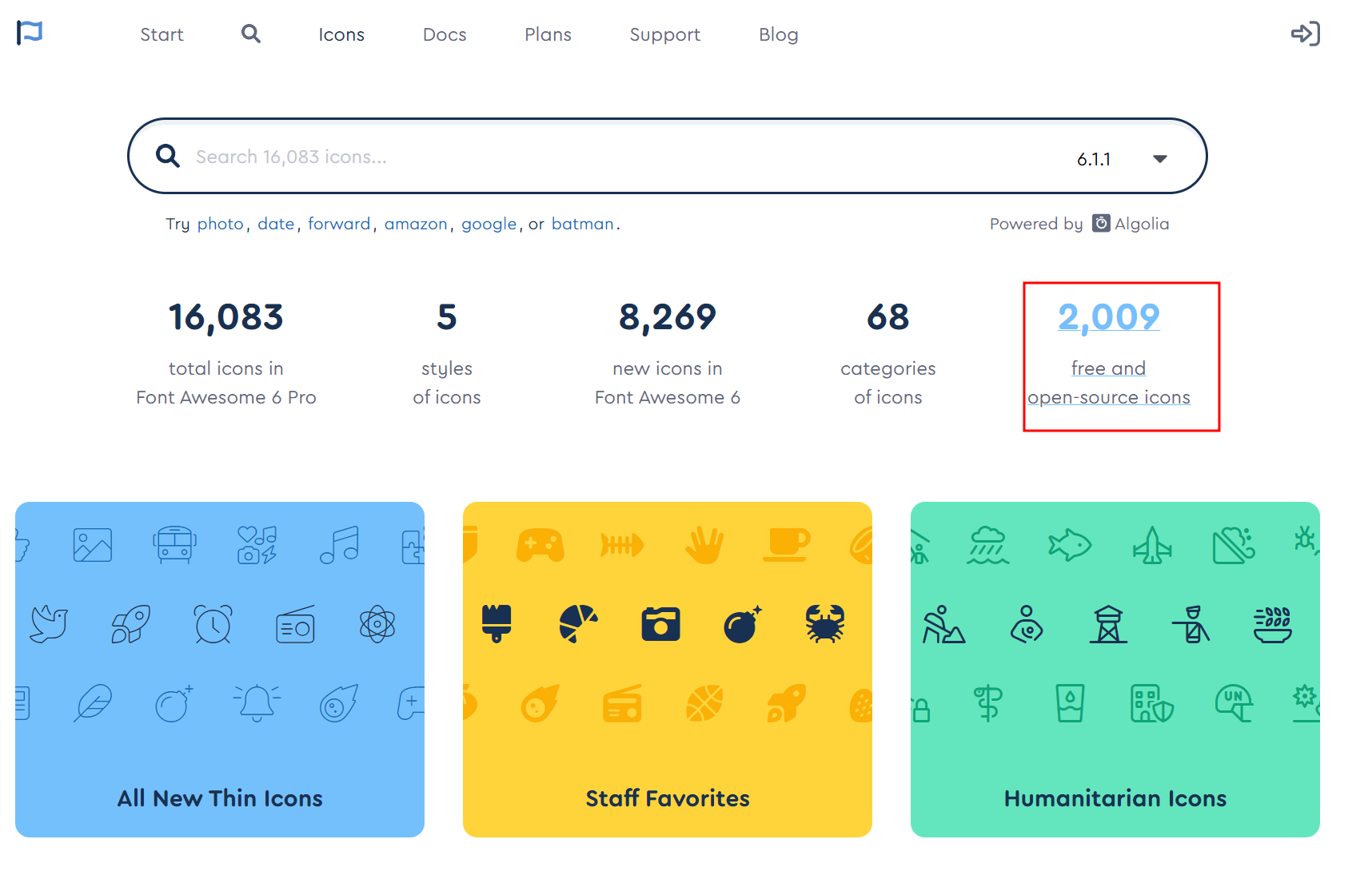Click the alarm clock thin icon

pos(213,624)
